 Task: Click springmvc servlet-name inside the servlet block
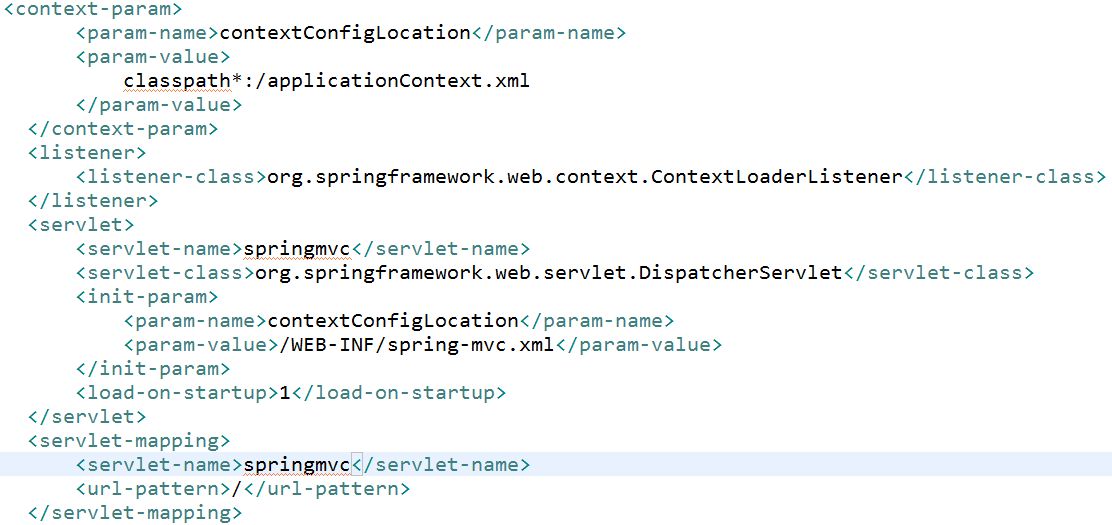pos(297,249)
